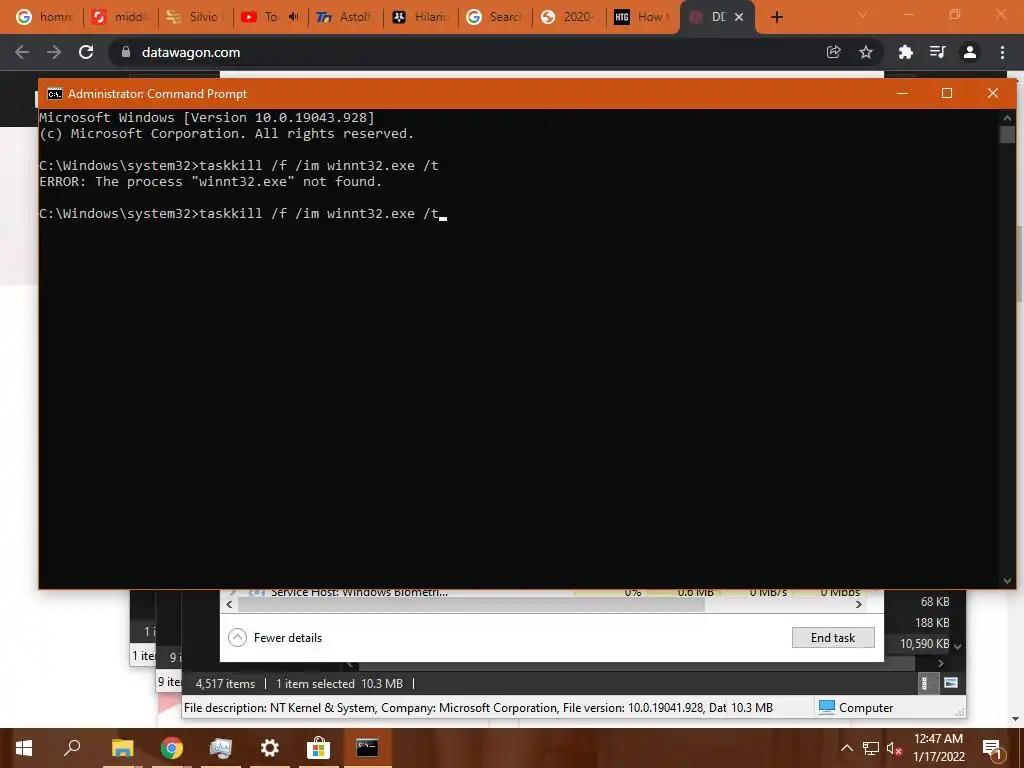
Task: Open the notification Action Center
Action: pos(993,748)
